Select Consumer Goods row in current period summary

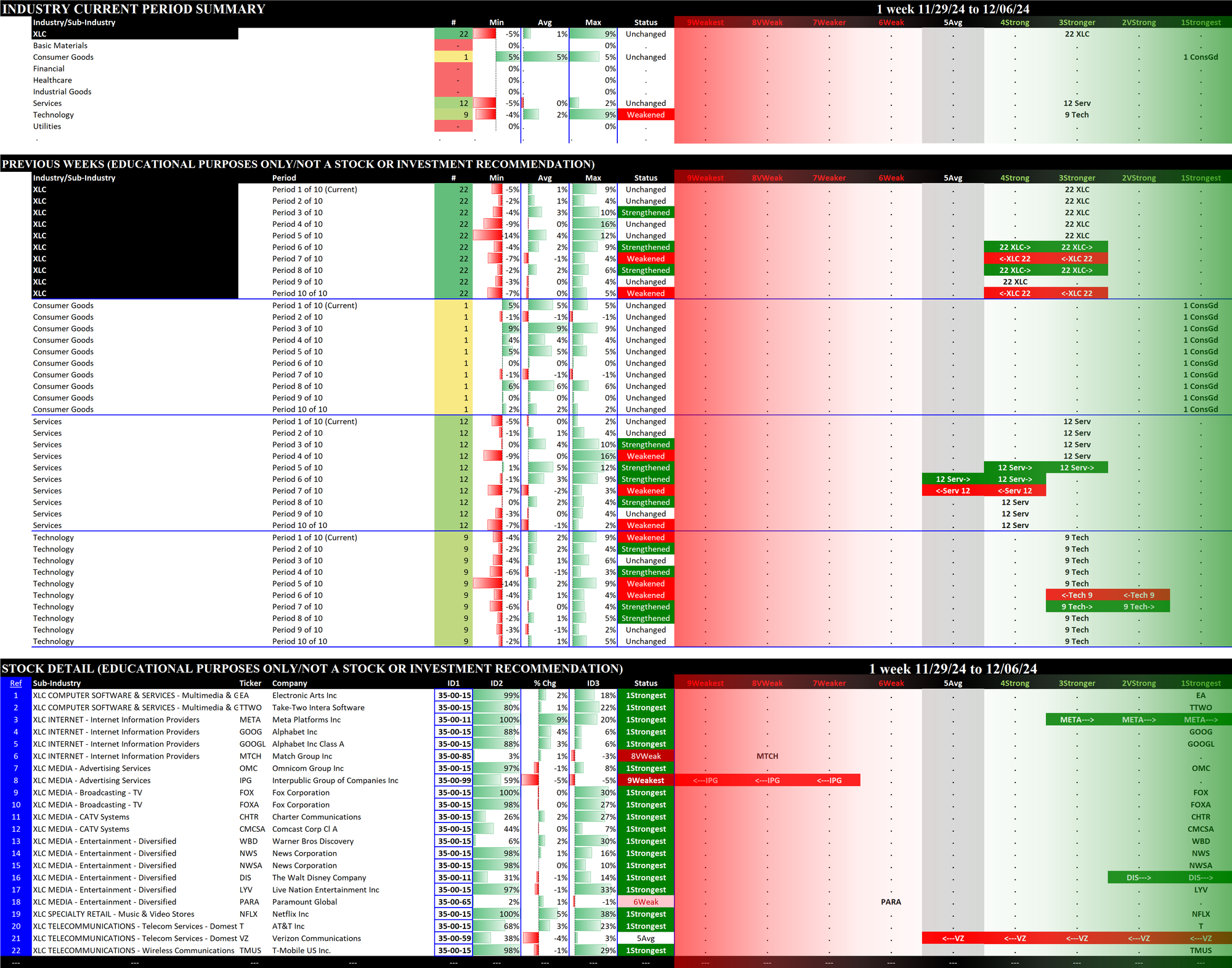click(63, 57)
